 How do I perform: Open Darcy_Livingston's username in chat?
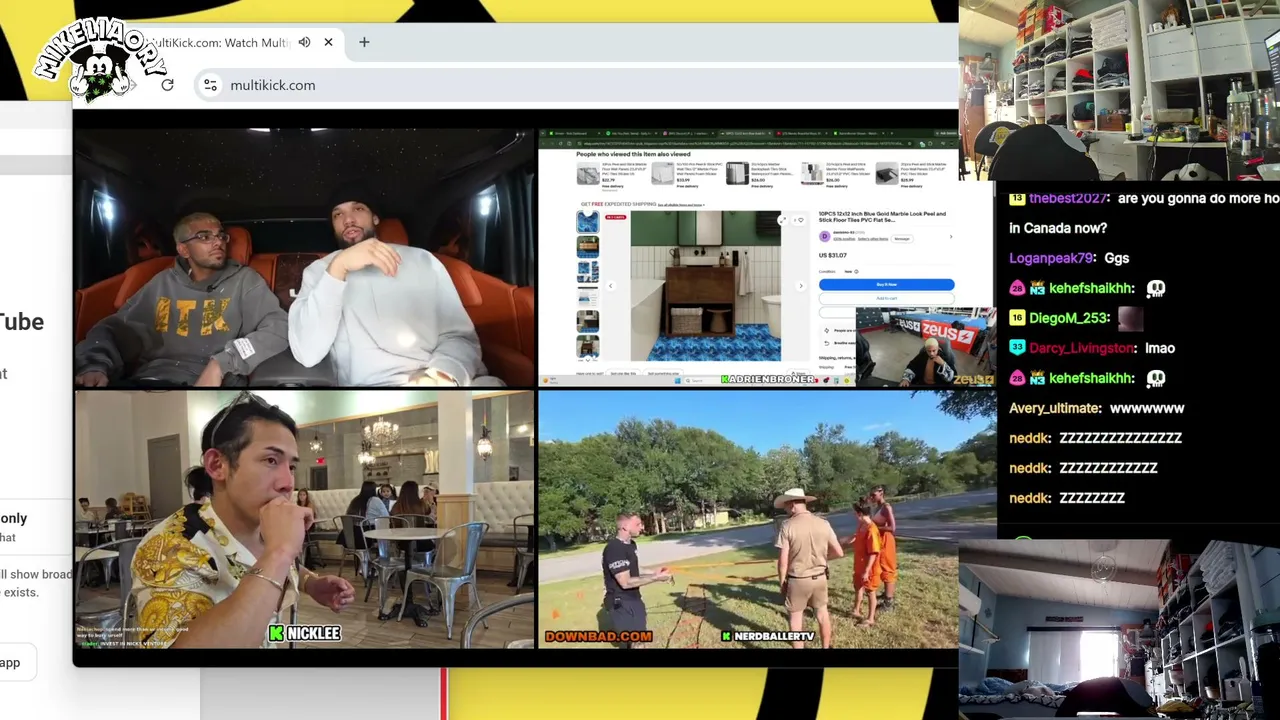click(1082, 348)
